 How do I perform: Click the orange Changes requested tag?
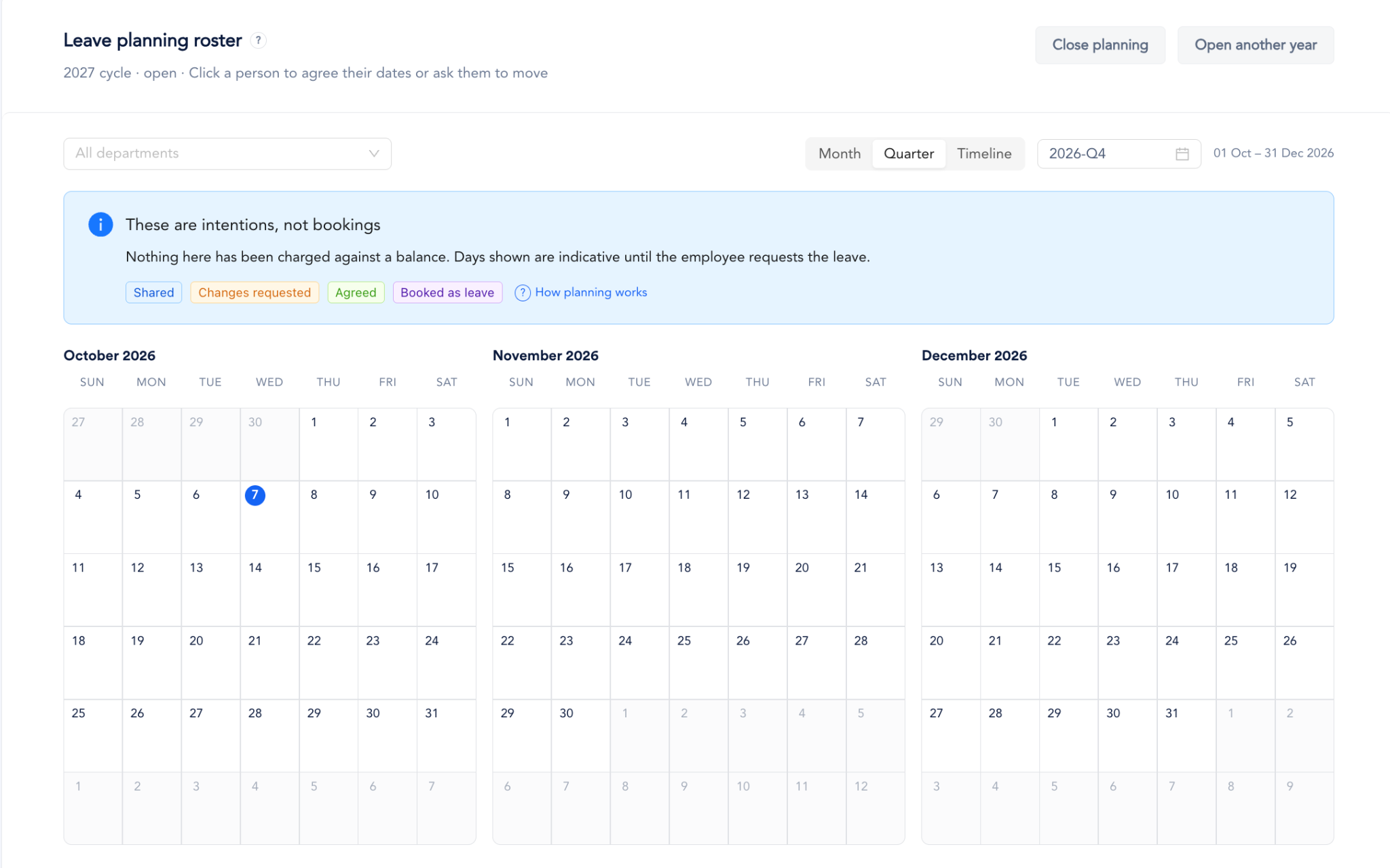(x=255, y=293)
